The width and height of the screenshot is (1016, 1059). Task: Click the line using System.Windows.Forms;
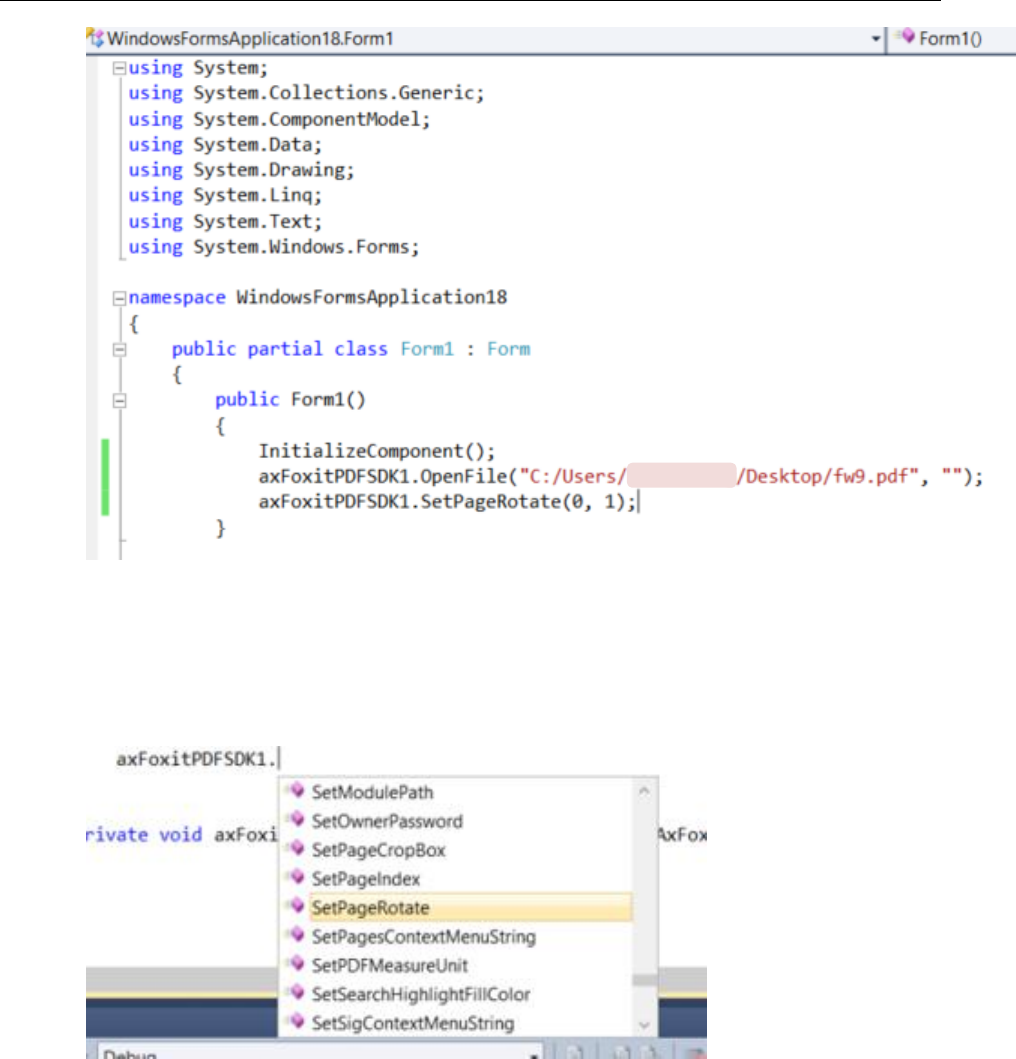(x=274, y=247)
